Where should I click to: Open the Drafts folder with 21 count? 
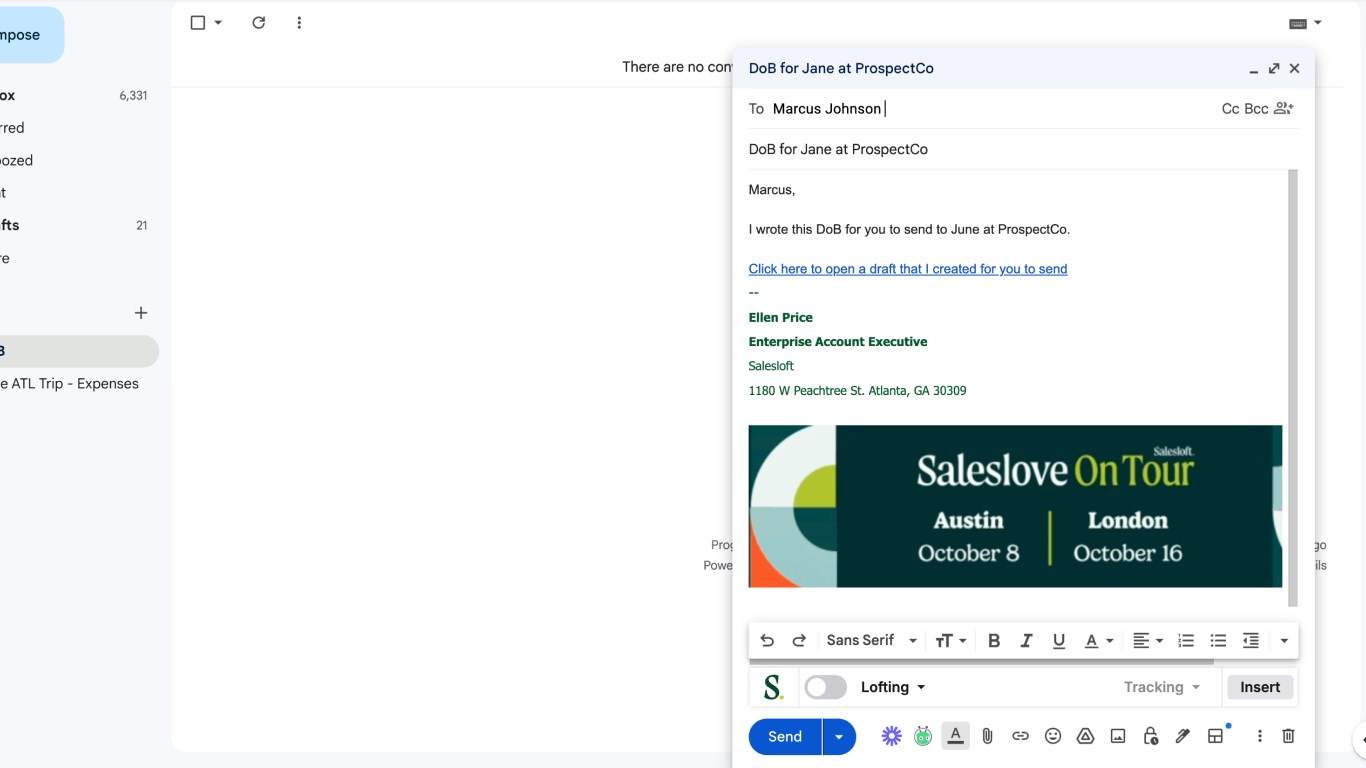pos(75,226)
